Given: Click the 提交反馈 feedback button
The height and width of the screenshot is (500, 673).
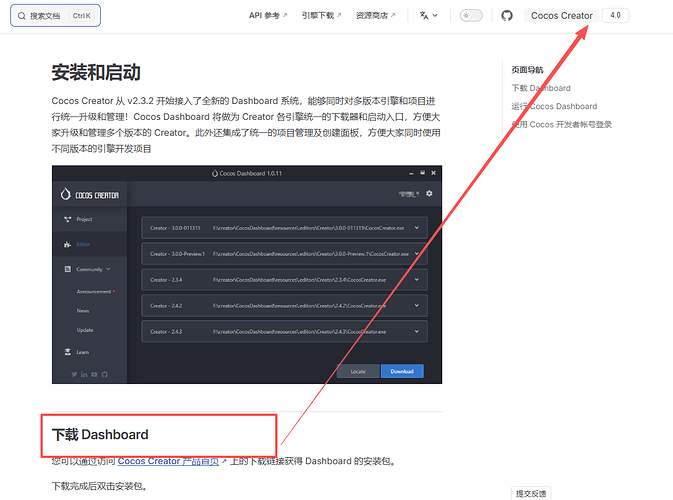Looking at the screenshot, I should (x=531, y=494).
